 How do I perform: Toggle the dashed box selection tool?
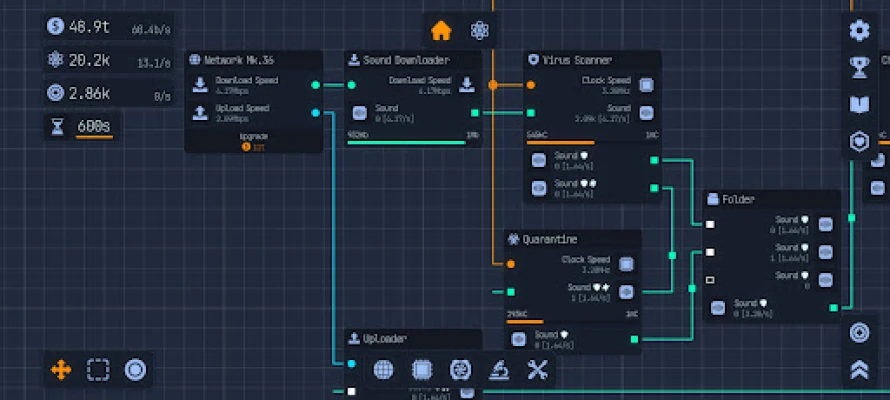click(x=98, y=370)
